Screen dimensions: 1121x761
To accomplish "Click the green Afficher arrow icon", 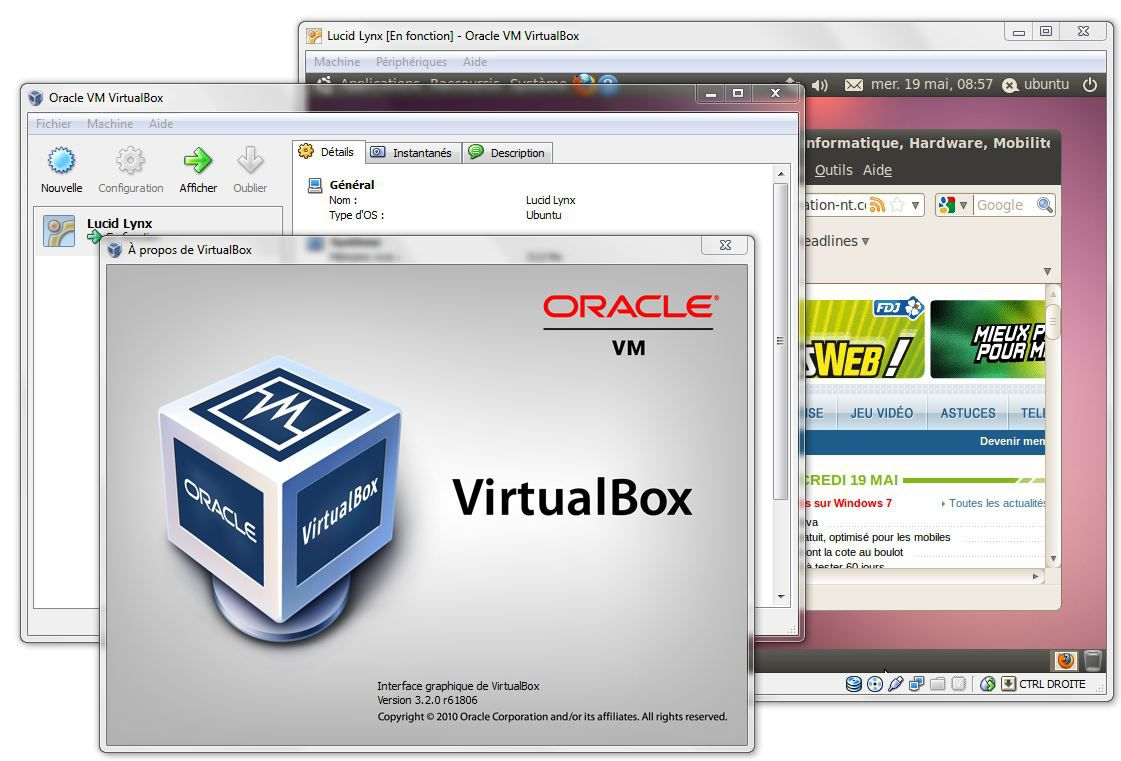I will [x=198, y=161].
